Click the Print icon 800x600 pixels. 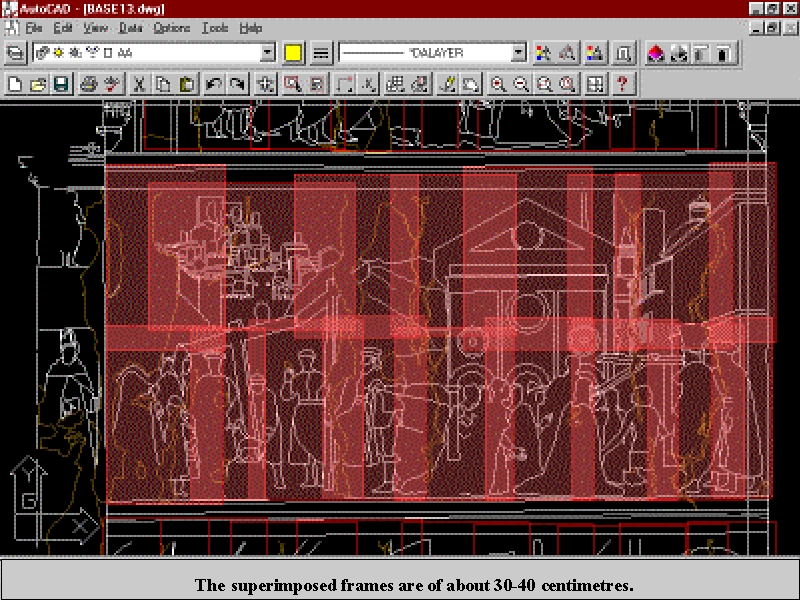[x=89, y=84]
